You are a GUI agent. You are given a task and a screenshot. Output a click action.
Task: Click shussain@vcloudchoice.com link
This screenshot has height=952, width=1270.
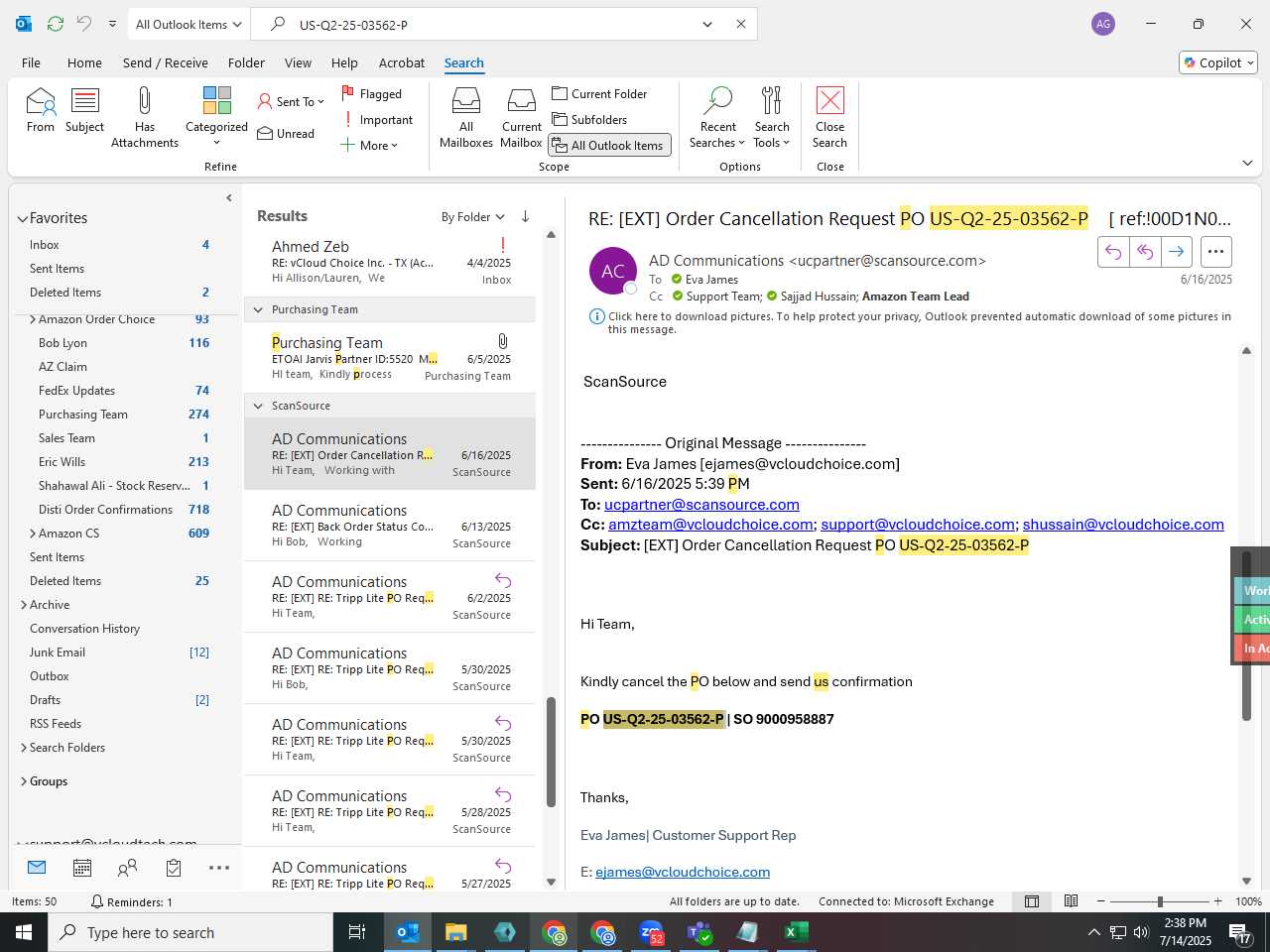(x=1123, y=524)
